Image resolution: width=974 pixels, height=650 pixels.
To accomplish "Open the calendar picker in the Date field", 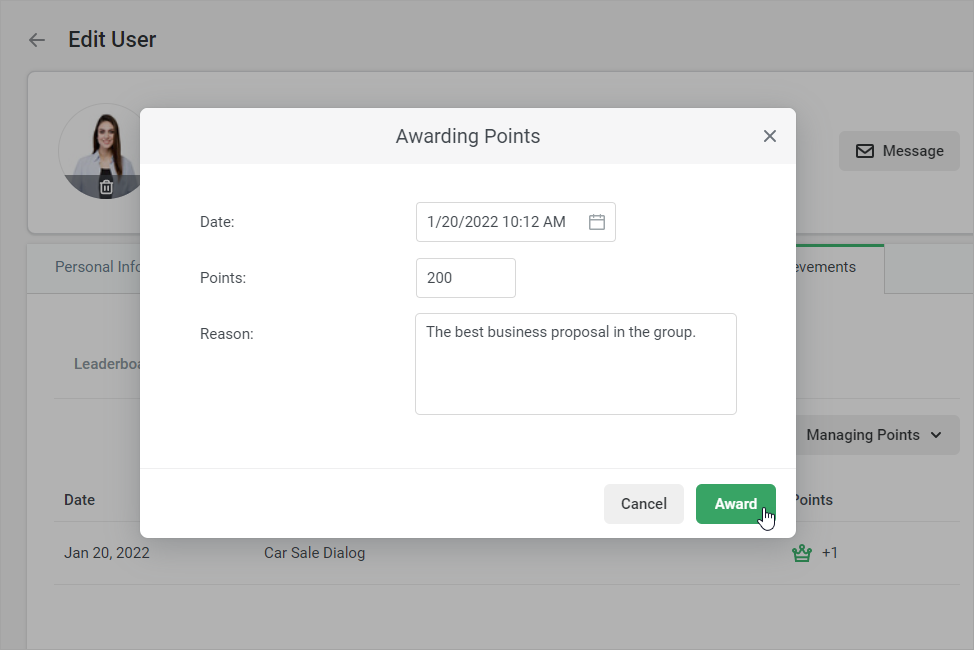I will 597,222.
